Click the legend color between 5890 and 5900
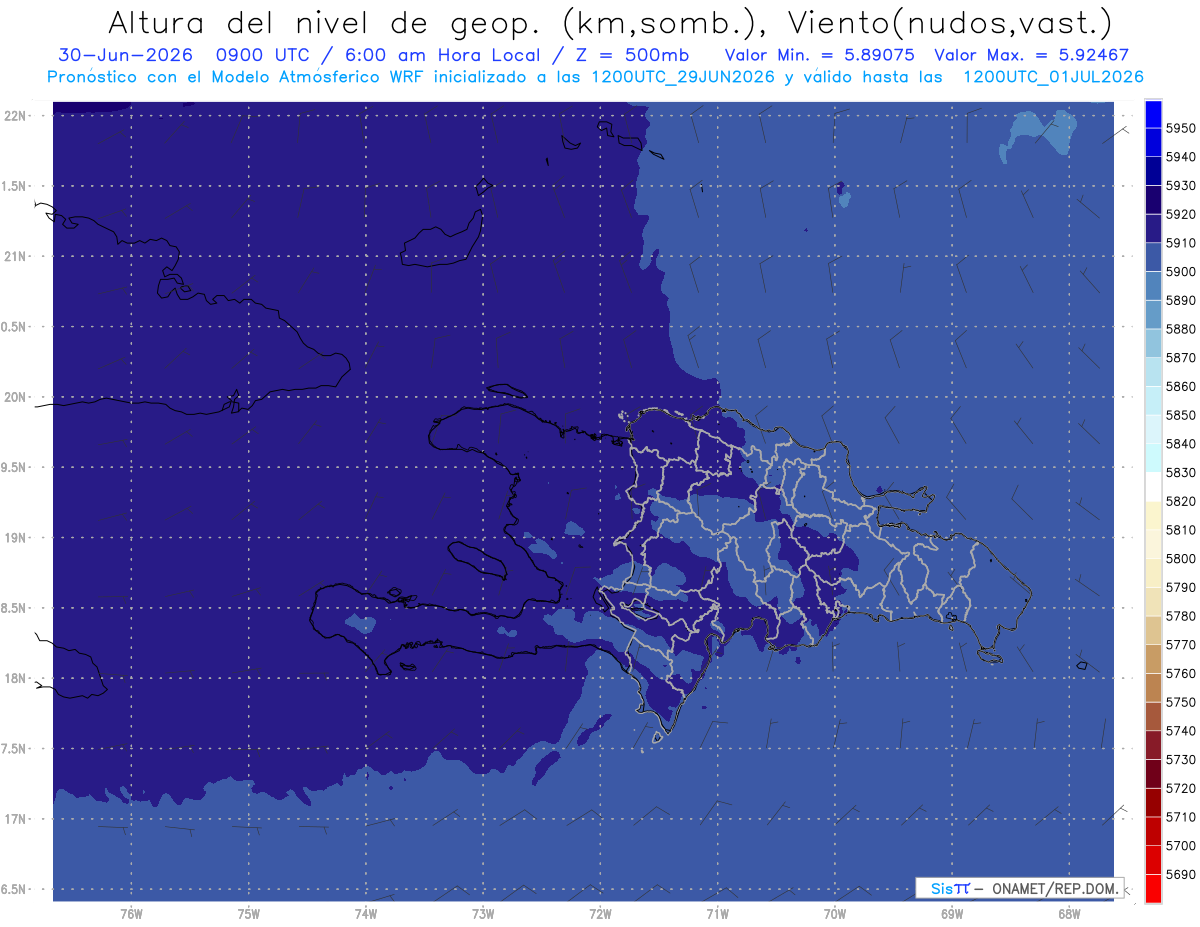The image size is (1200, 927). [1153, 287]
